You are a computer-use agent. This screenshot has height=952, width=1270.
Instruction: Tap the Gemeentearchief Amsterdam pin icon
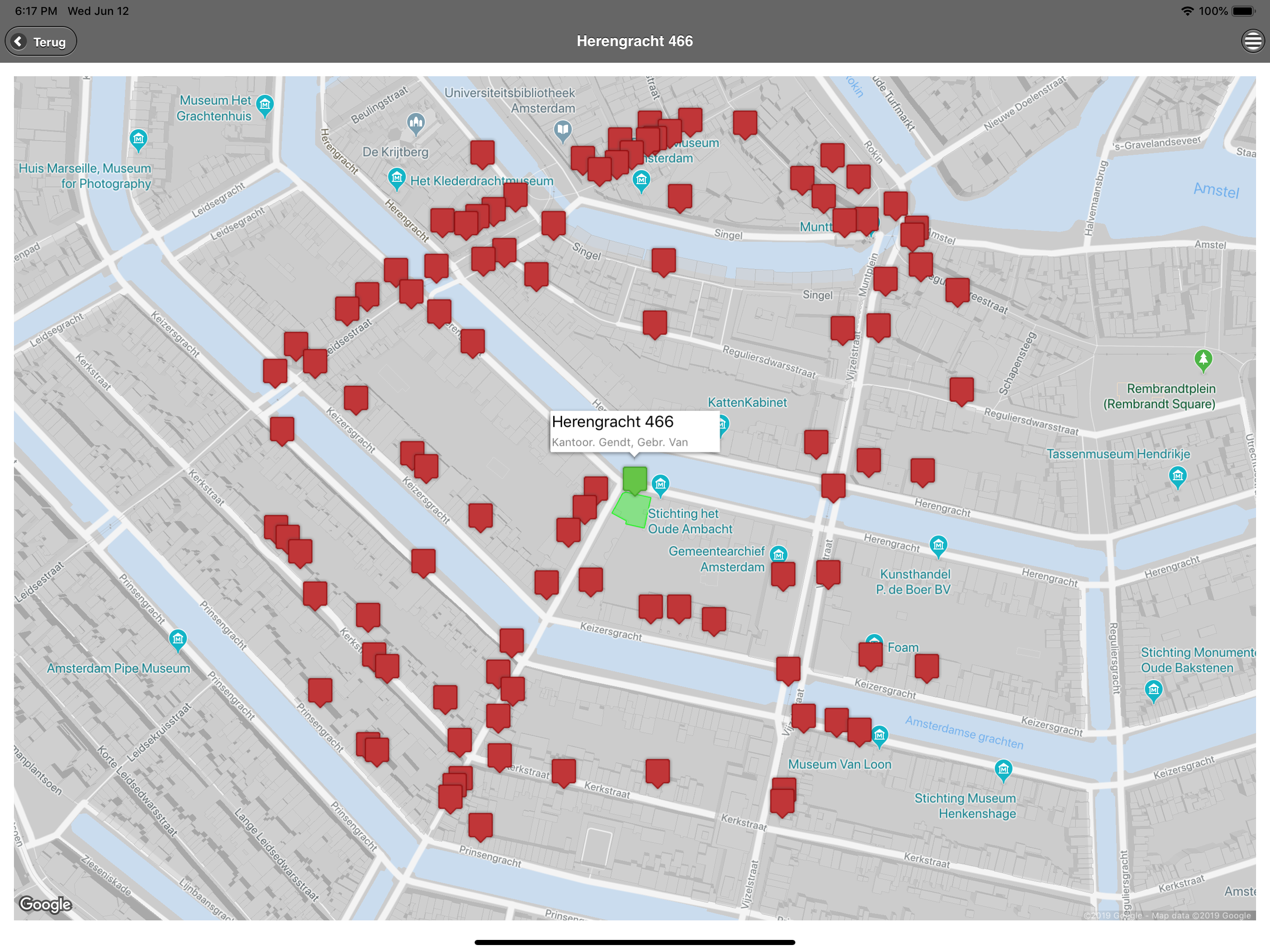click(779, 555)
